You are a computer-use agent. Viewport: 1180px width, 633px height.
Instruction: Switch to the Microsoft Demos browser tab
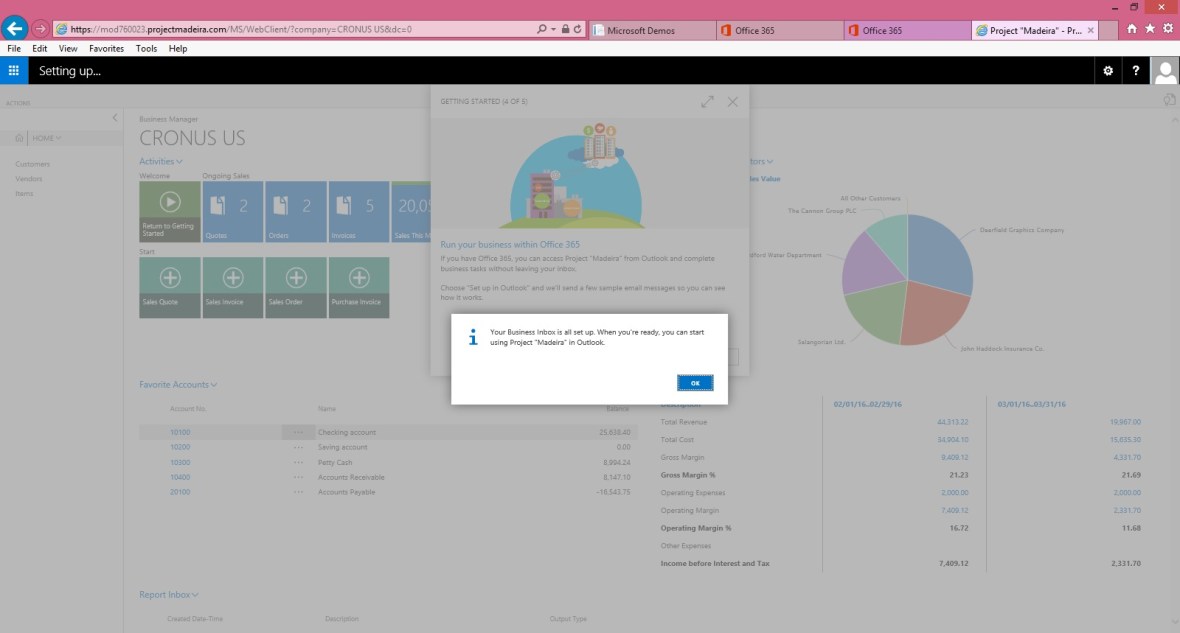tap(651, 30)
